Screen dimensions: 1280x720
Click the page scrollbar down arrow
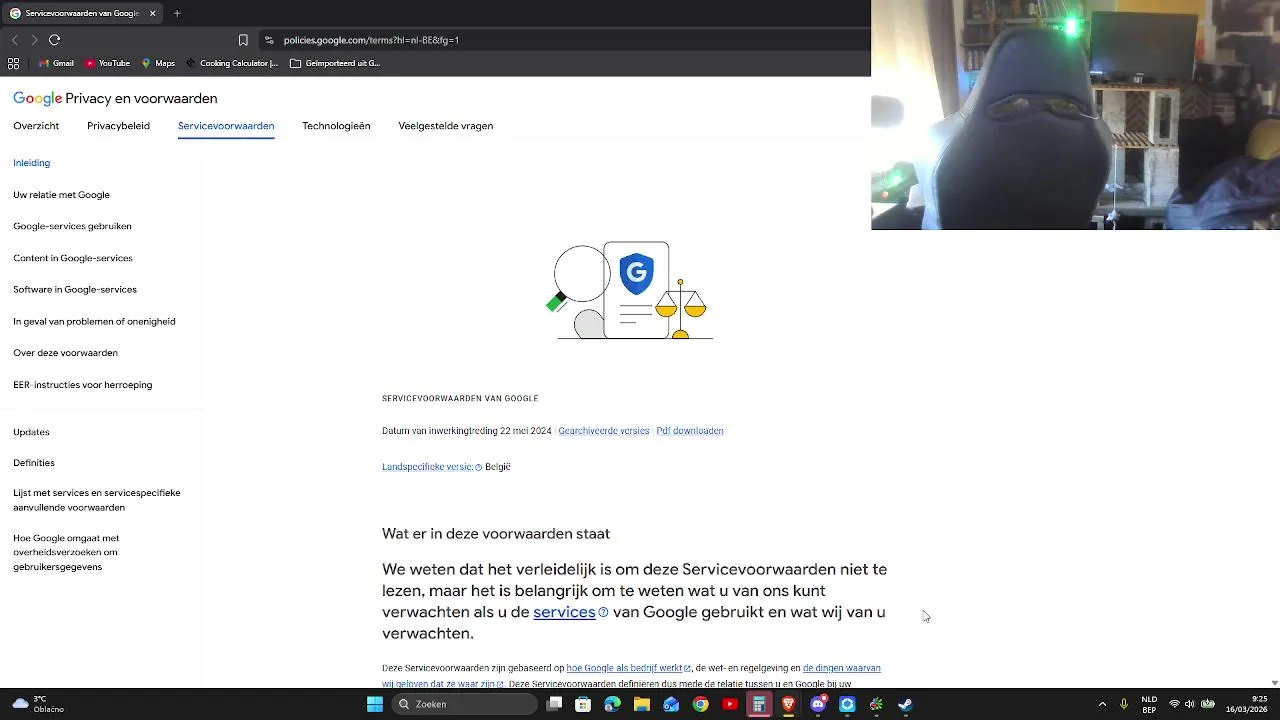[1274, 683]
